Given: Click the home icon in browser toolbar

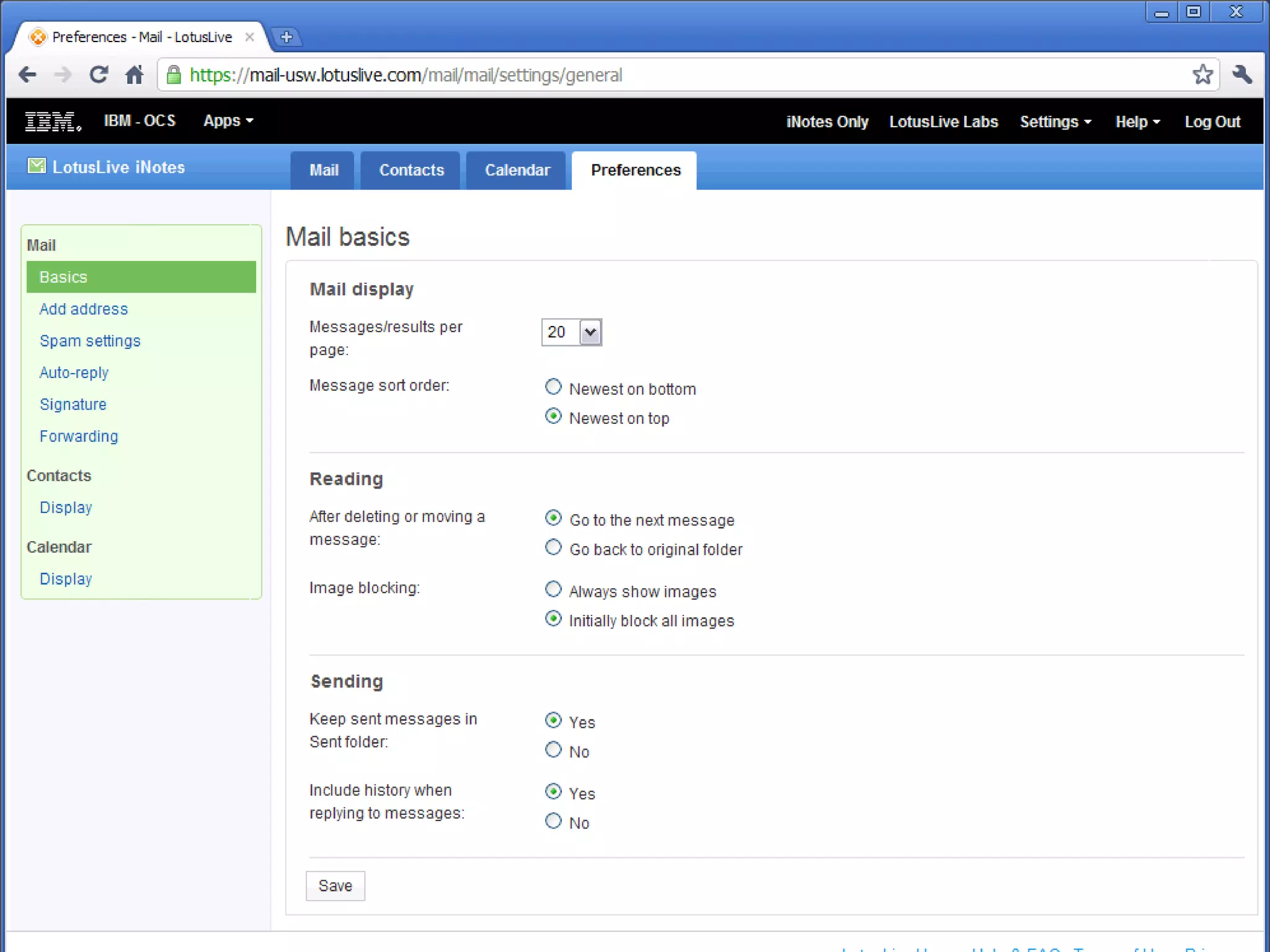Looking at the screenshot, I should tap(135, 75).
